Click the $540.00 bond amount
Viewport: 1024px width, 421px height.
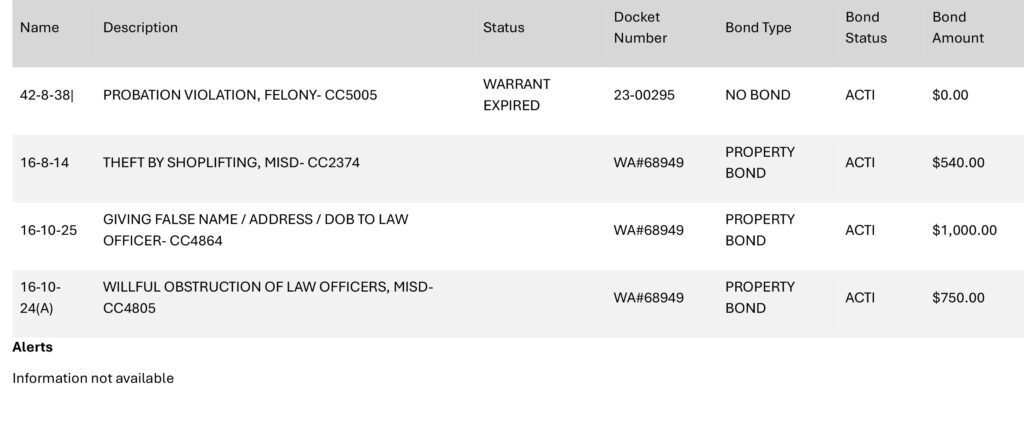click(958, 163)
